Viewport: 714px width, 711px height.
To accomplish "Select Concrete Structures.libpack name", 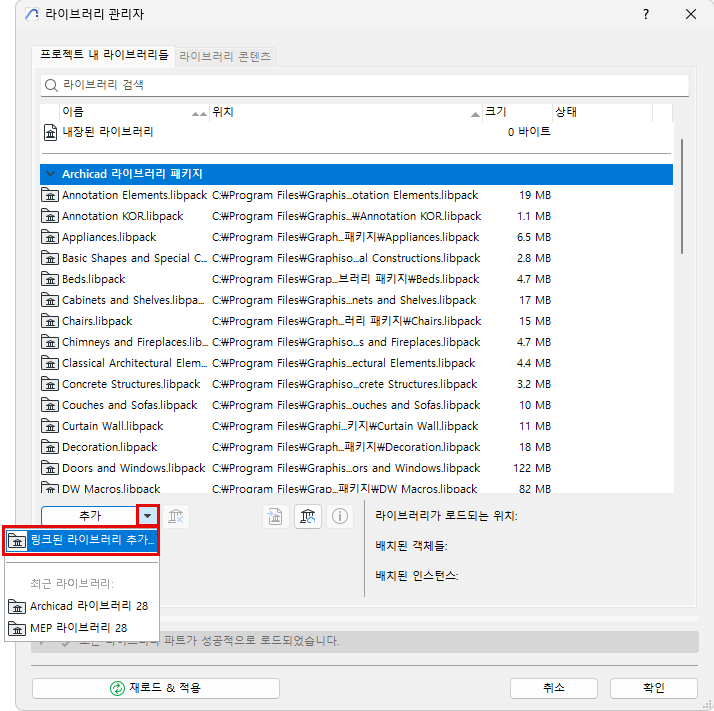I will pos(131,384).
